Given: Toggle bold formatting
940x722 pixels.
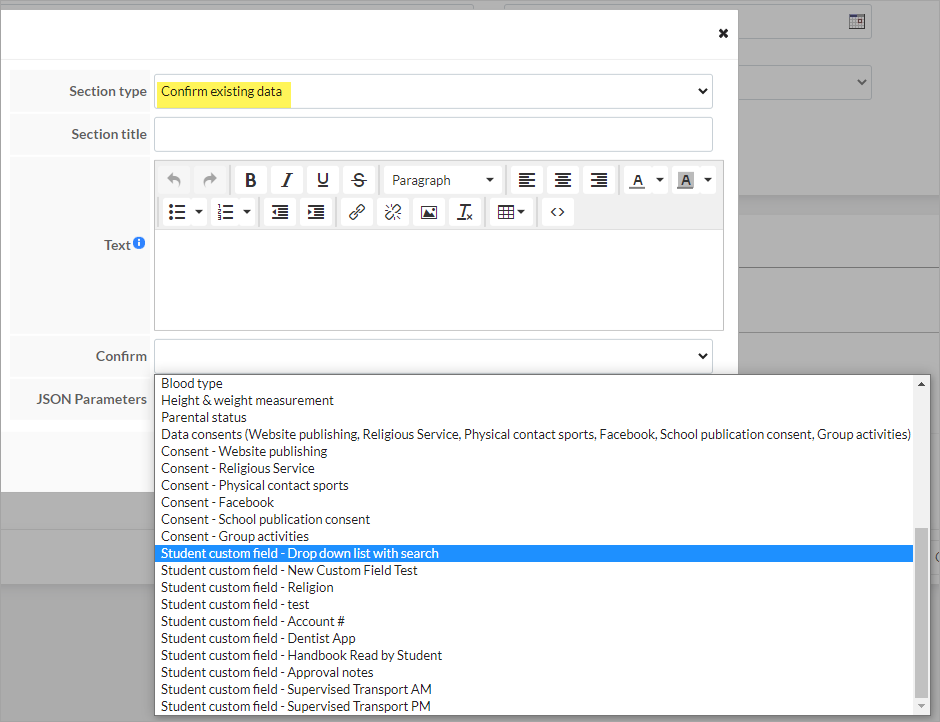Looking at the screenshot, I should [x=251, y=180].
